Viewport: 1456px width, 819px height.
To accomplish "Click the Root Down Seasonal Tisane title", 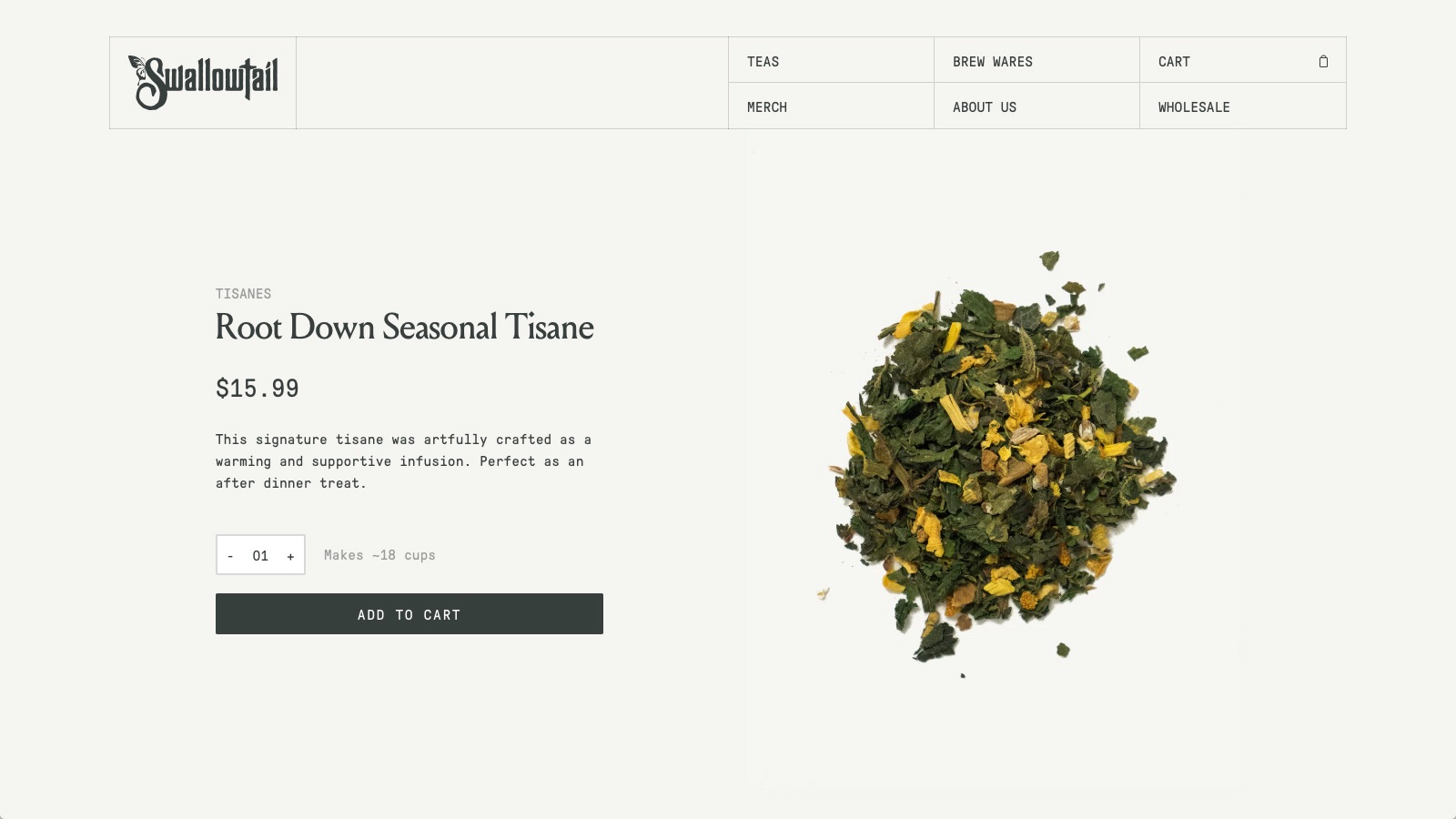I will (x=404, y=328).
